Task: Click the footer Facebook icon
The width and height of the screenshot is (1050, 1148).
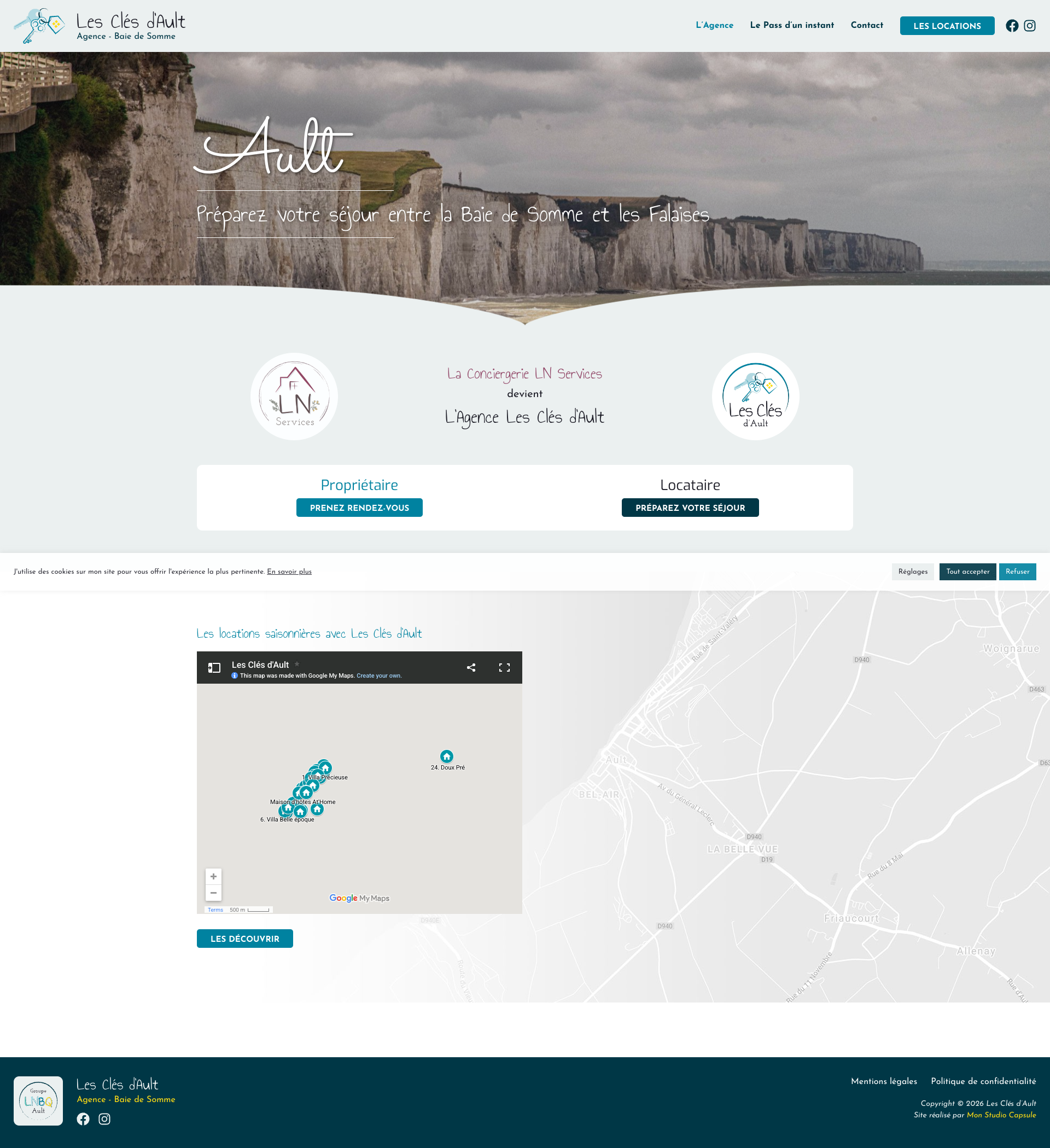Action: (83, 1119)
